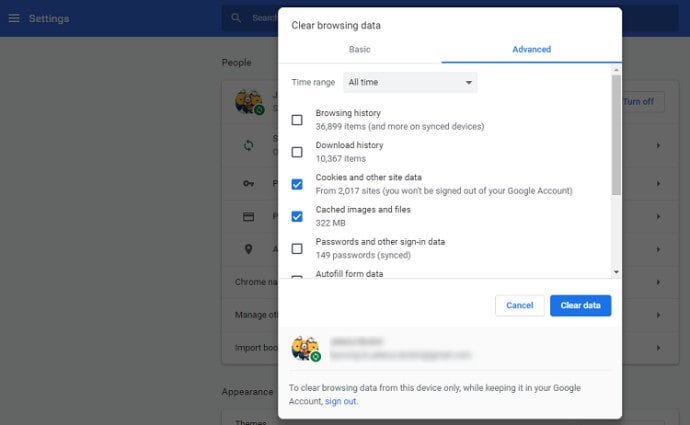Screen dimensions: 690x425
Task: Click the payment methods card icon
Action: [249, 216]
